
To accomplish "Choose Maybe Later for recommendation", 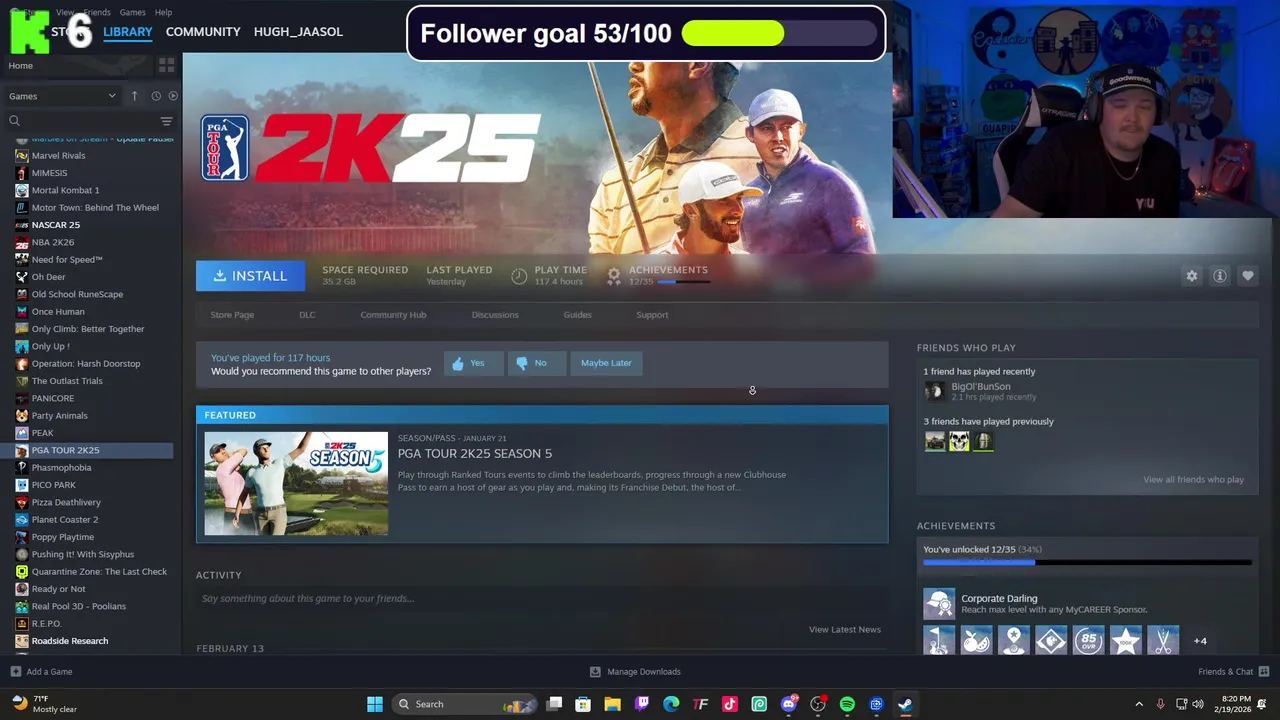I will pos(606,363).
